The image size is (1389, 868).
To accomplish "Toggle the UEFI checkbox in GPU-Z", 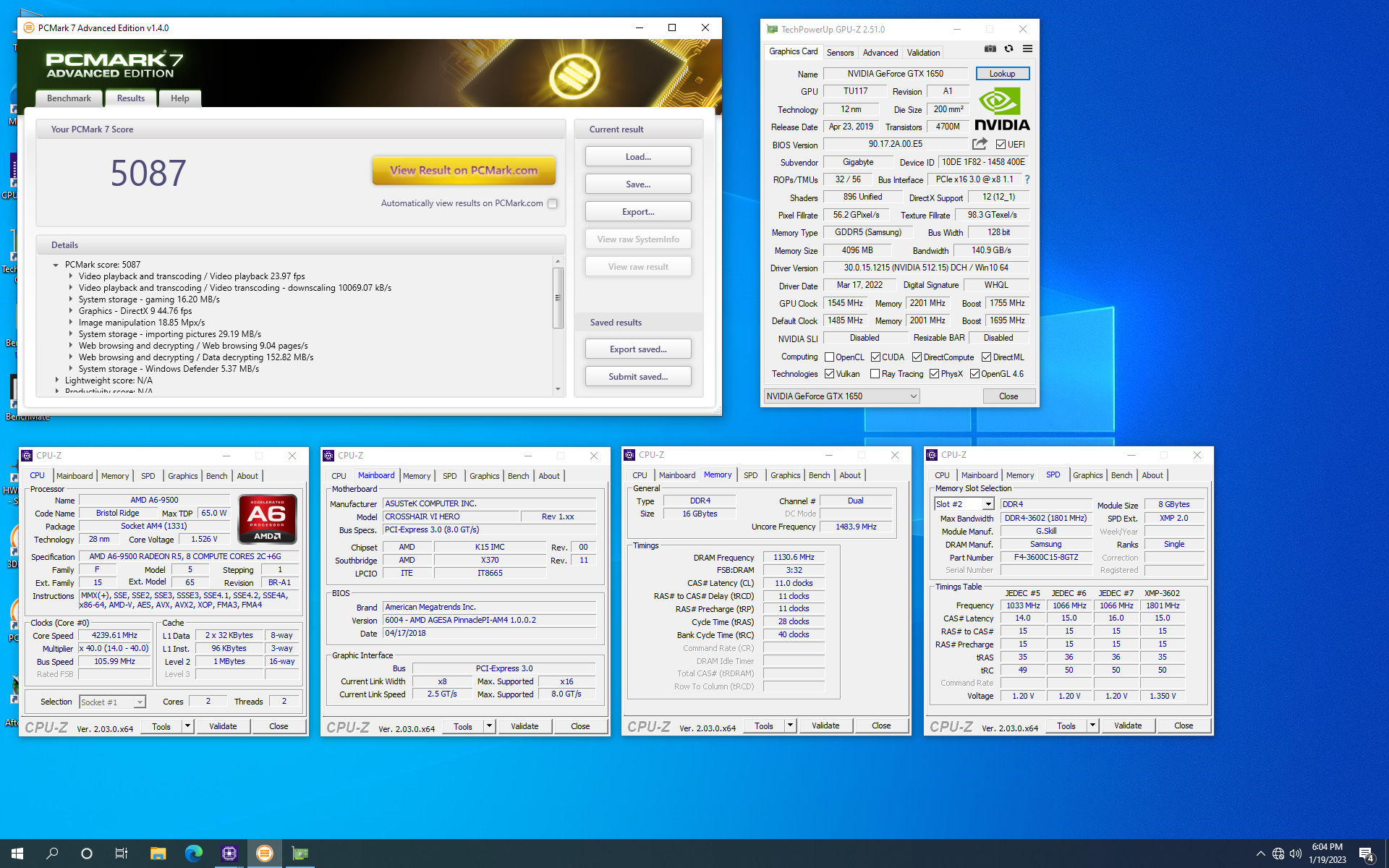I will point(1001,145).
